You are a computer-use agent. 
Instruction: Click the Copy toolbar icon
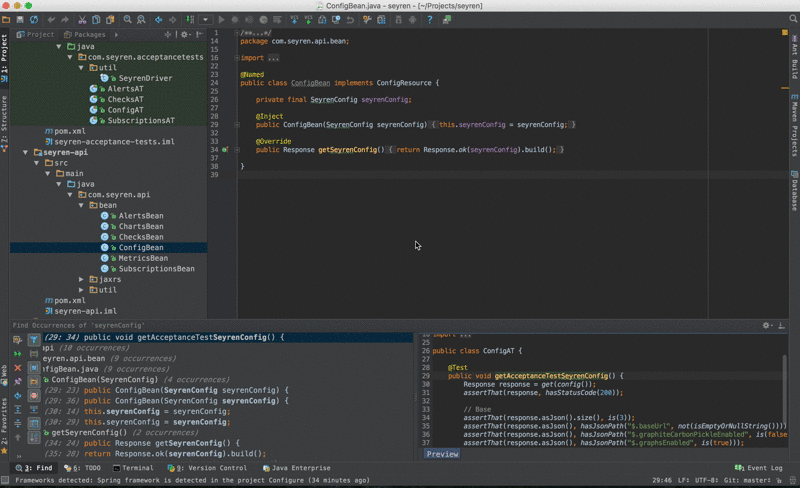point(96,20)
